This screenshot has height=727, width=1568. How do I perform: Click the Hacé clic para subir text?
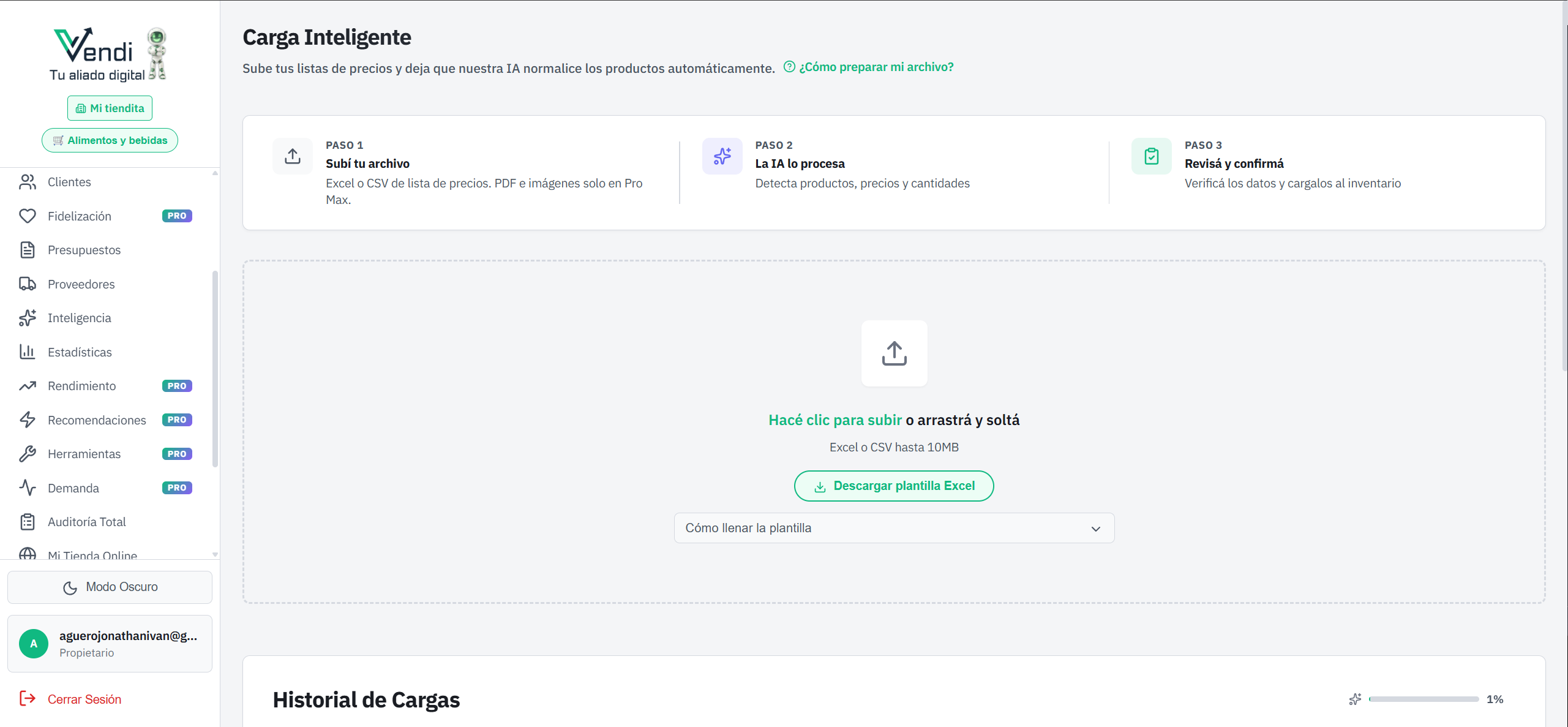pos(835,420)
